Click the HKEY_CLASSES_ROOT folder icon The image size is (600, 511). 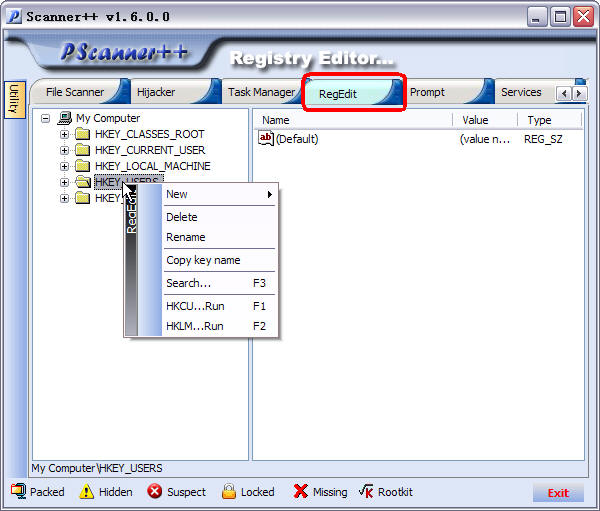[82, 134]
